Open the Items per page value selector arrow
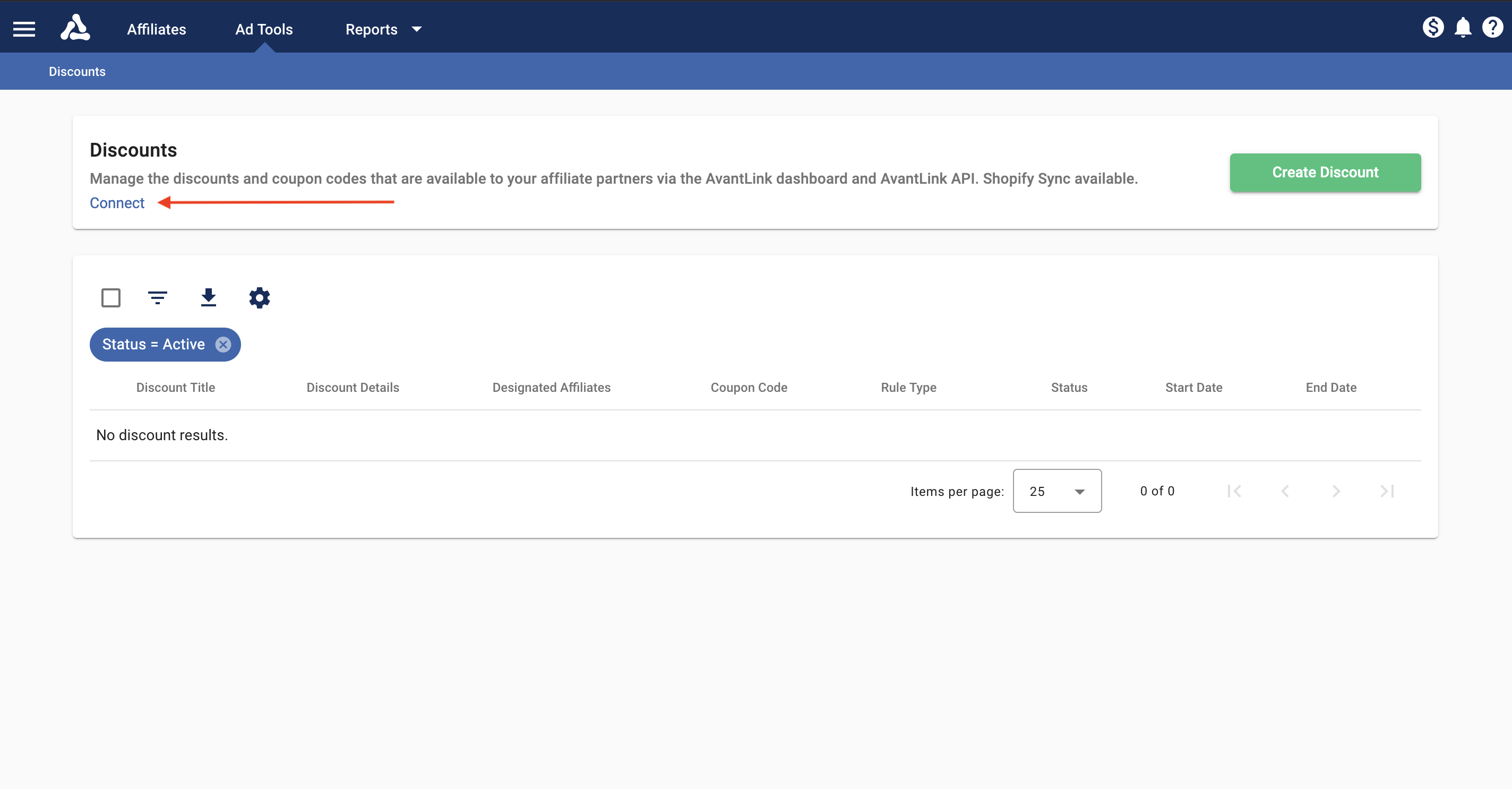Viewport: 1512px width, 789px height. 1079,491
